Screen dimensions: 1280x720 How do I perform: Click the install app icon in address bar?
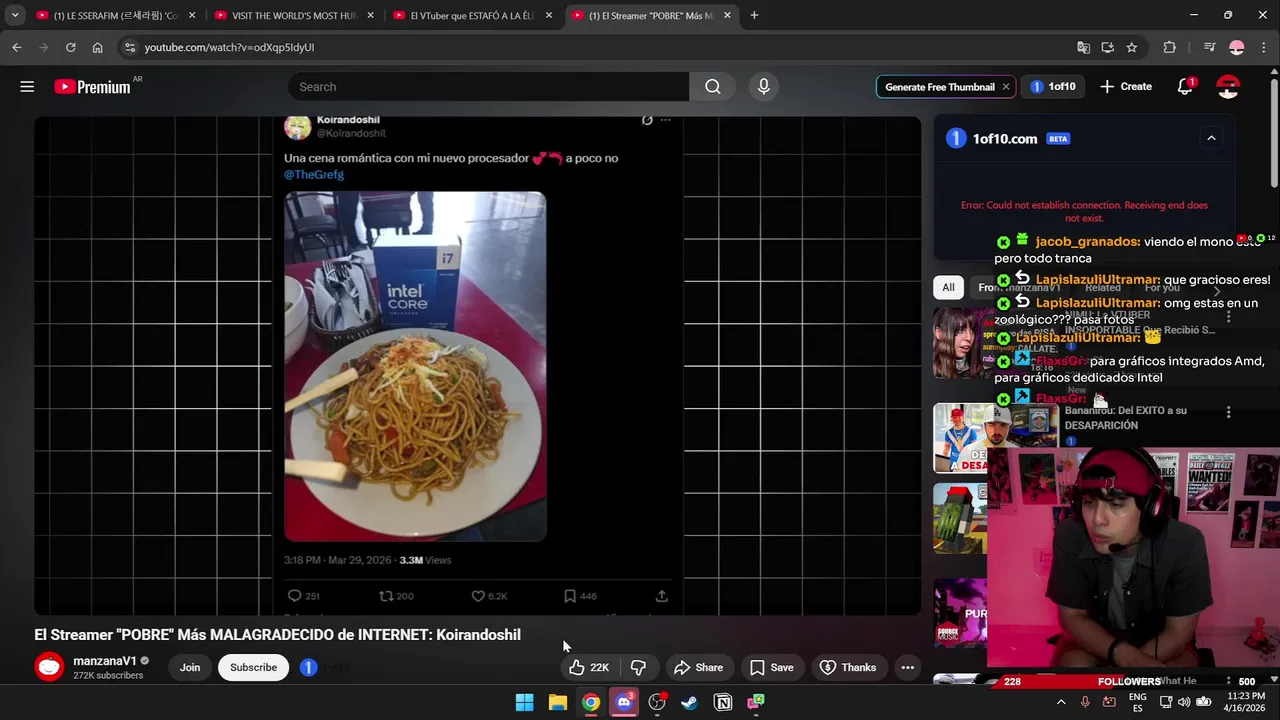tap(1107, 47)
